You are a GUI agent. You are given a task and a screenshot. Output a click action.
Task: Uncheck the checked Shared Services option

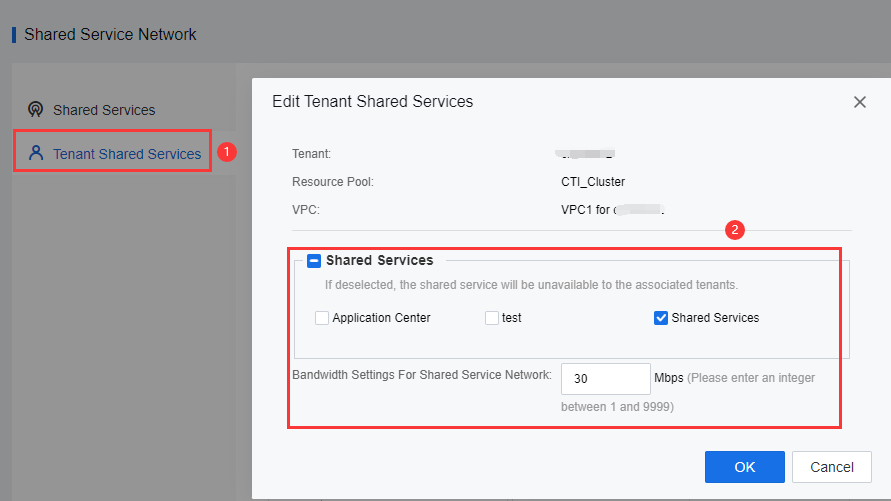coord(661,318)
